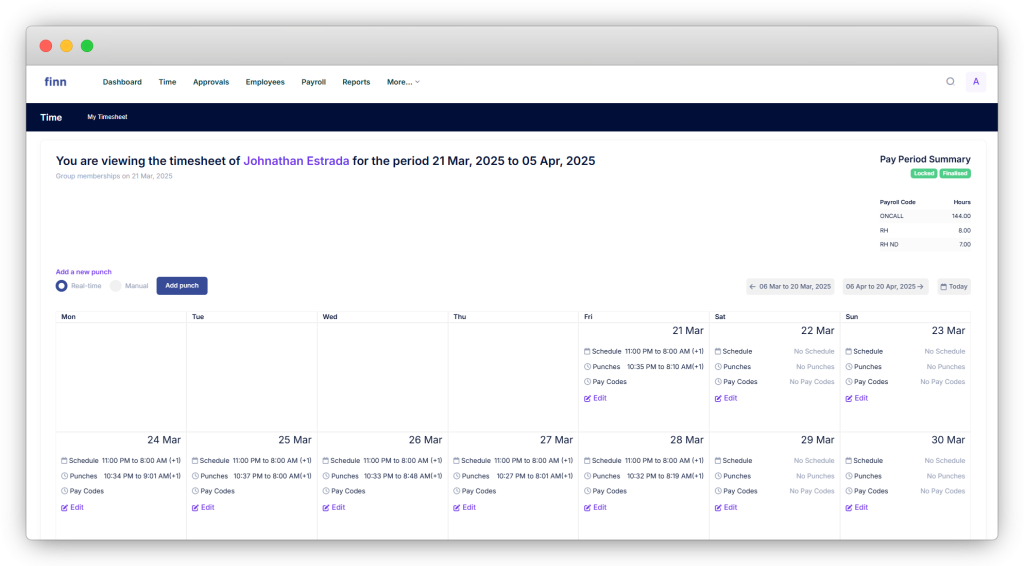The image size is (1024, 566).
Task: Select the Manual radio option
Action: (x=116, y=286)
